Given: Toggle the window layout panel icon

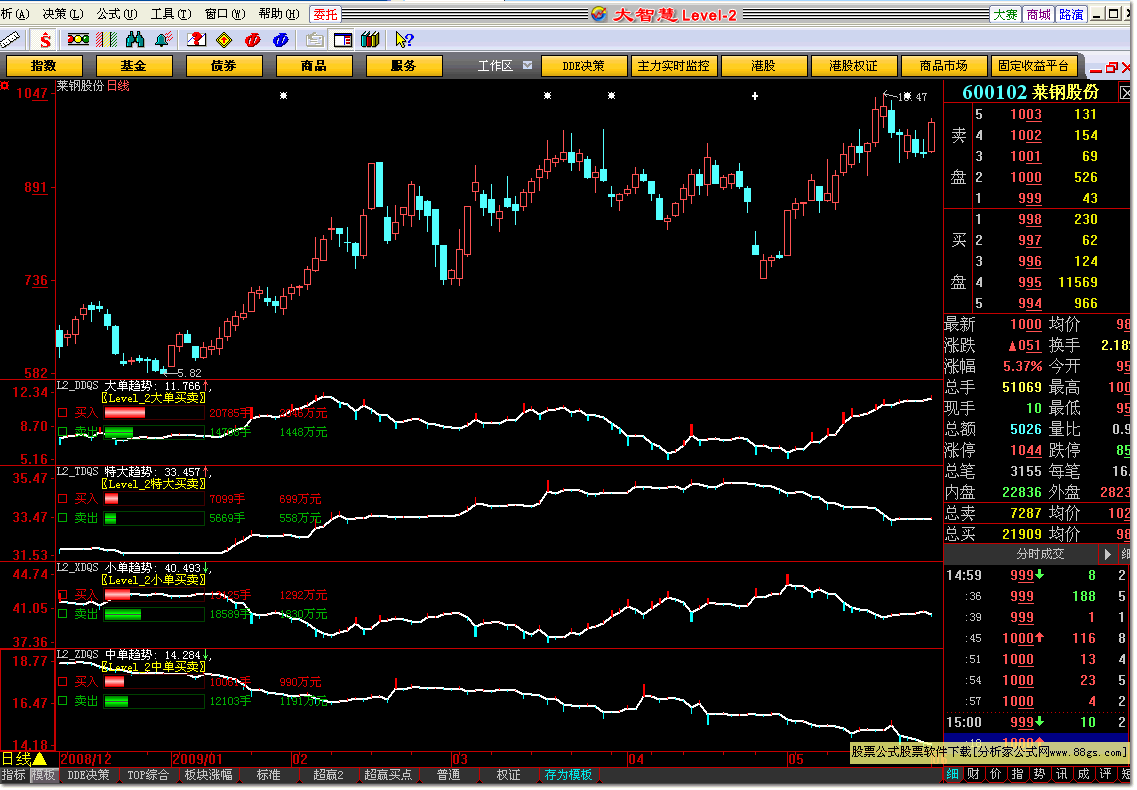Looking at the screenshot, I should [342, 40].
